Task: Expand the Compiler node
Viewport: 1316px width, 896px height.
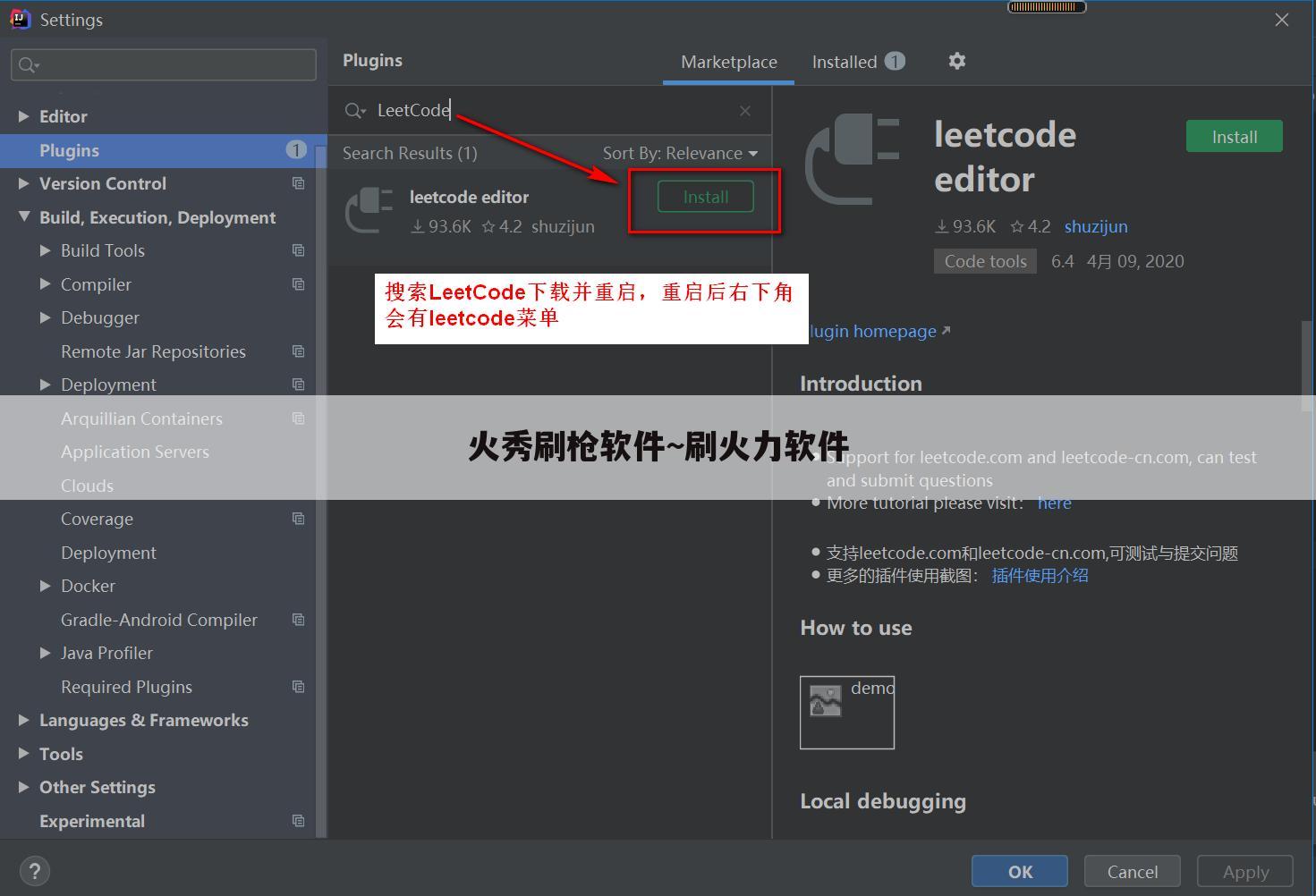Action: 45,284
